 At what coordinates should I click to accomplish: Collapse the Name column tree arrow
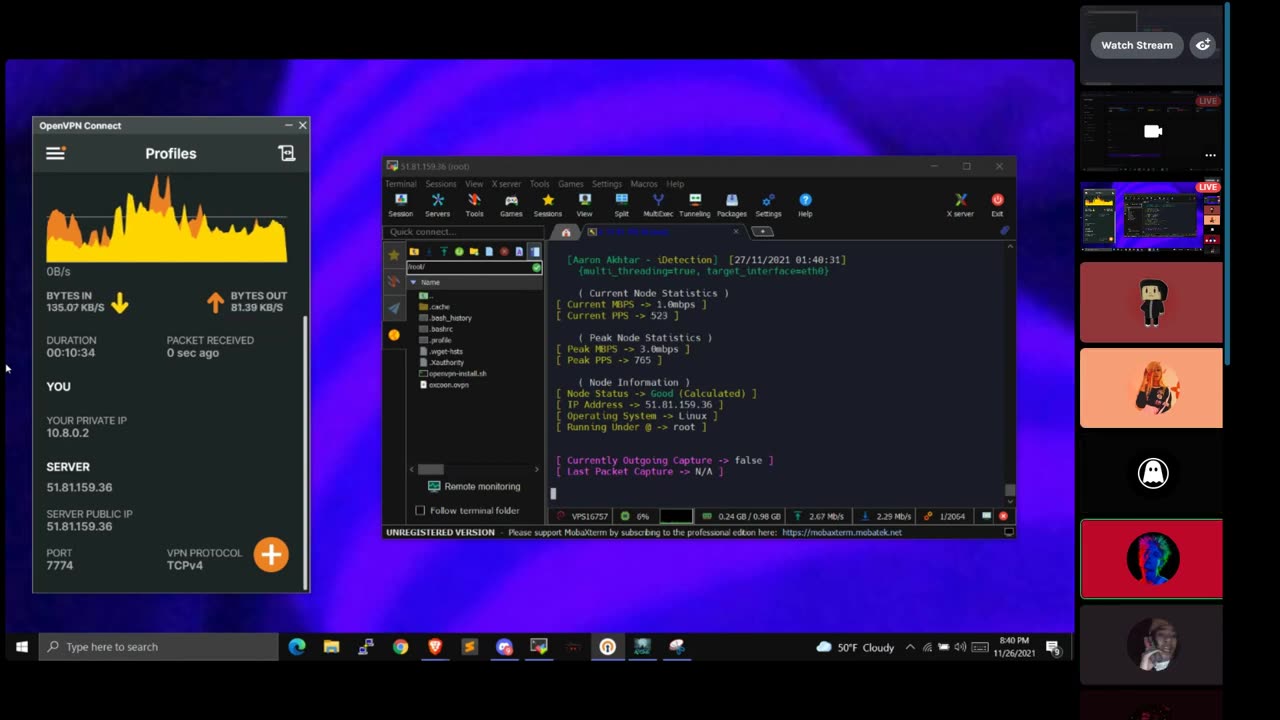(413, 282)
